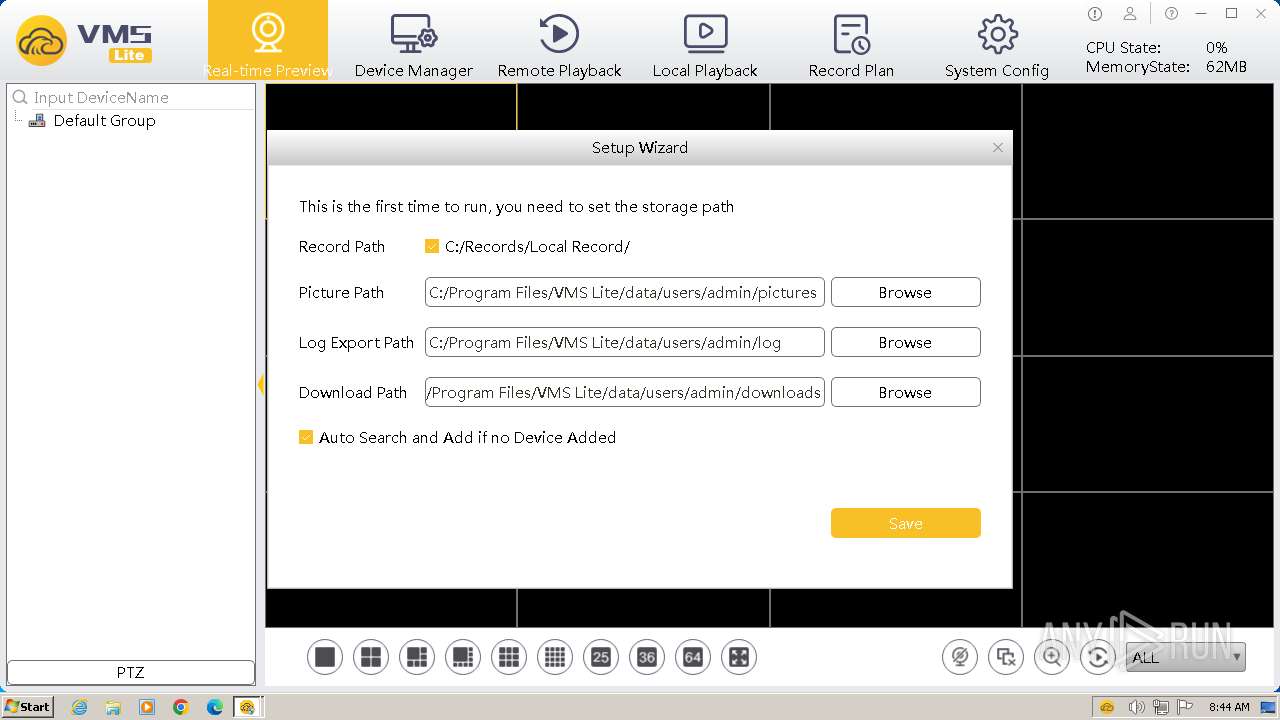
Task: Collapse the left device panel arrow
Action: click(261, 384)
